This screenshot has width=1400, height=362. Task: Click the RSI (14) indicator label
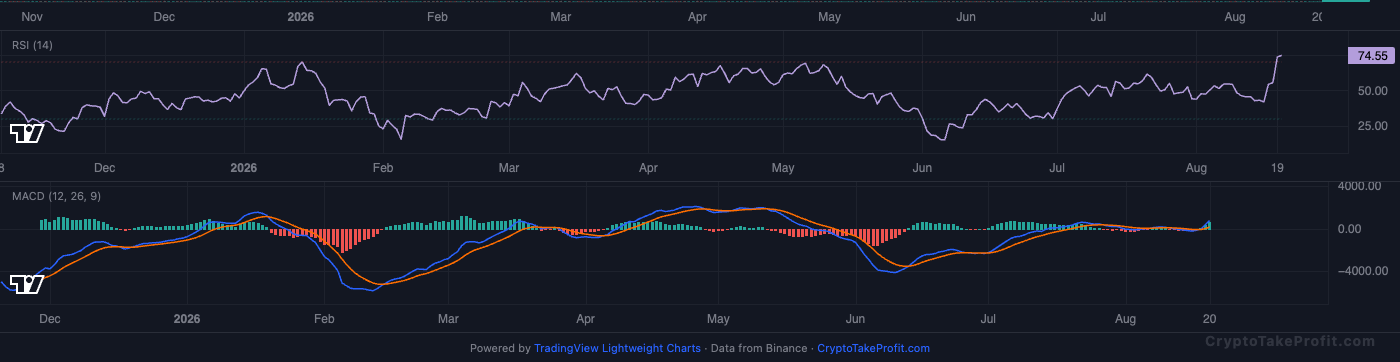(x=33, y=46)
